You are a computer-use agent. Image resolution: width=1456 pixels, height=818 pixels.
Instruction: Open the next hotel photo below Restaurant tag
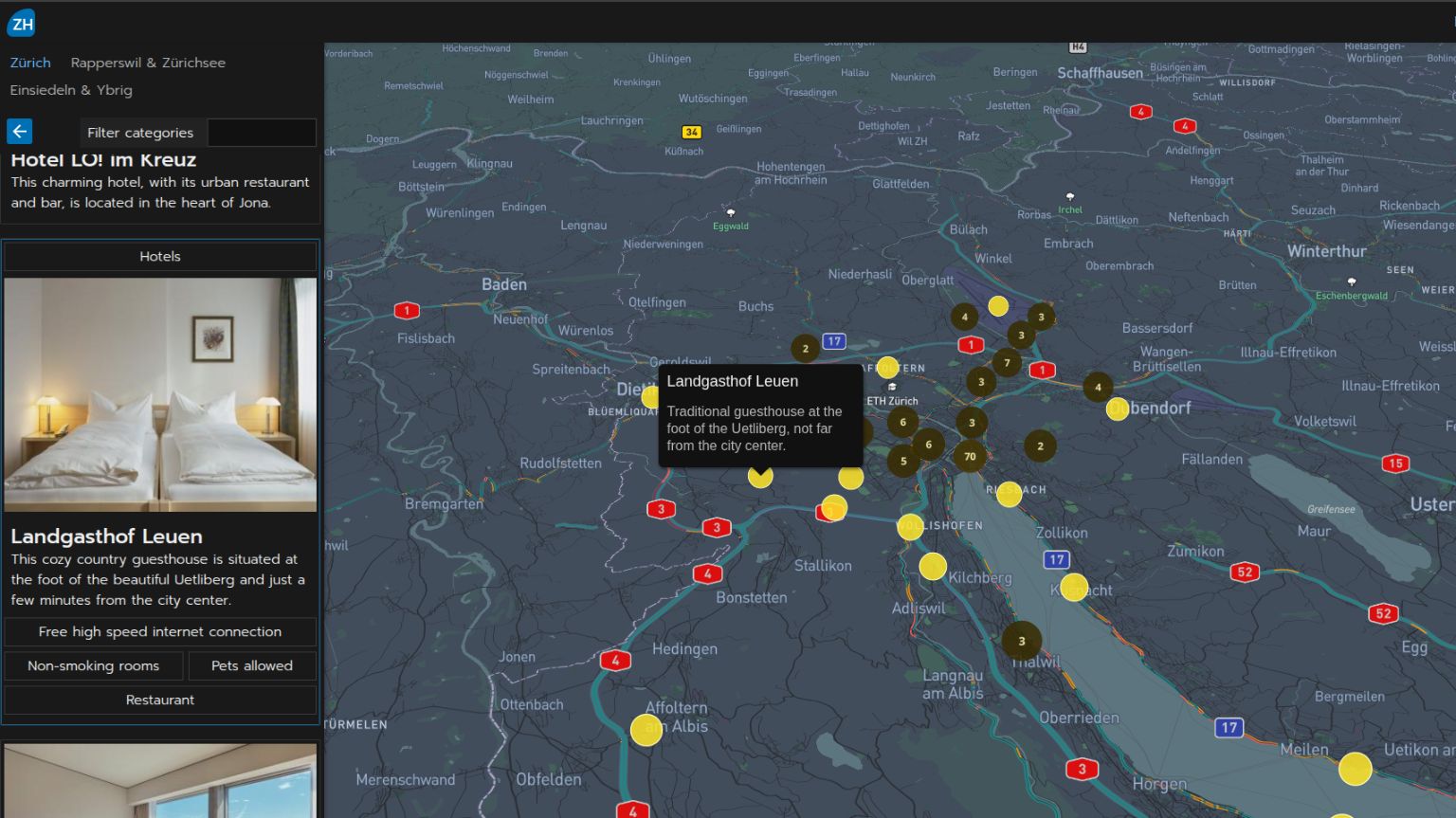(x=160, y=780)
